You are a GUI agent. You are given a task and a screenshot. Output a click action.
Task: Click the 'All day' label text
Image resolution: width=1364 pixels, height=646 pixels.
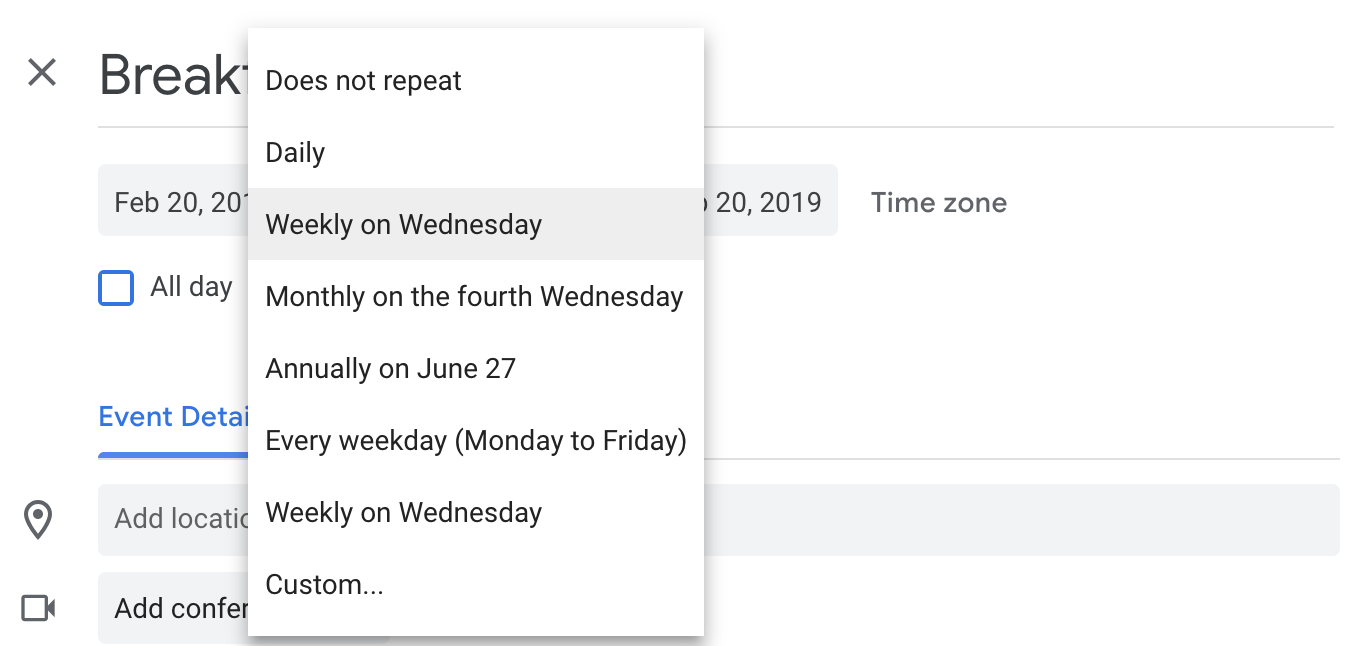pos(191,287)
